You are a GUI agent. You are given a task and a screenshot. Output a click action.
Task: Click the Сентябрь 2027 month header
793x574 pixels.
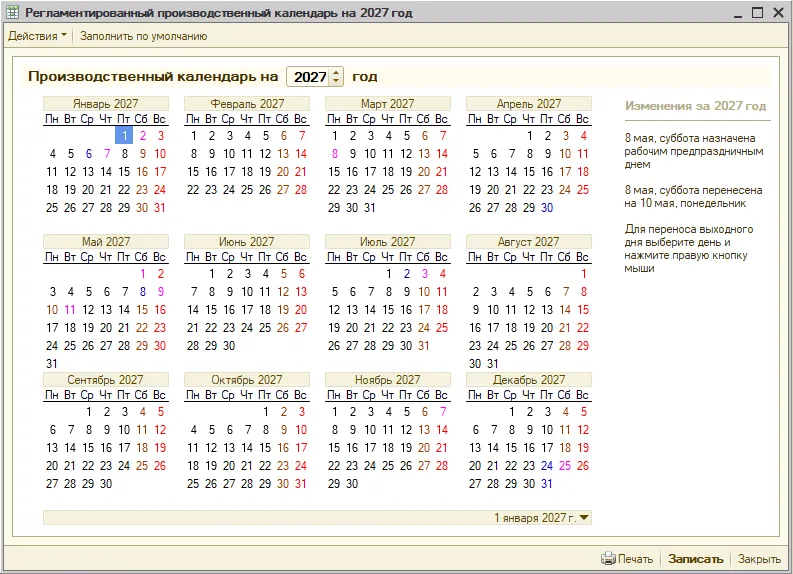tap(106, 380)
